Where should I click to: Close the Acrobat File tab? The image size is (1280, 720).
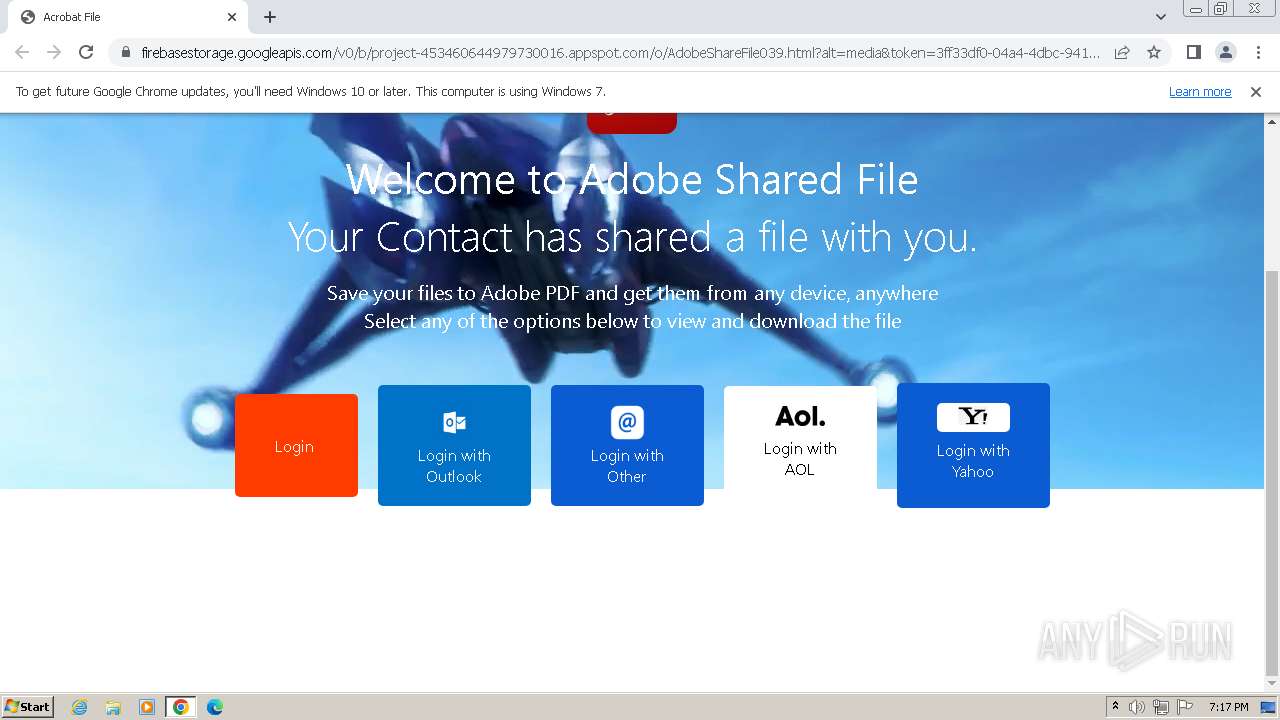click(232, 17)
